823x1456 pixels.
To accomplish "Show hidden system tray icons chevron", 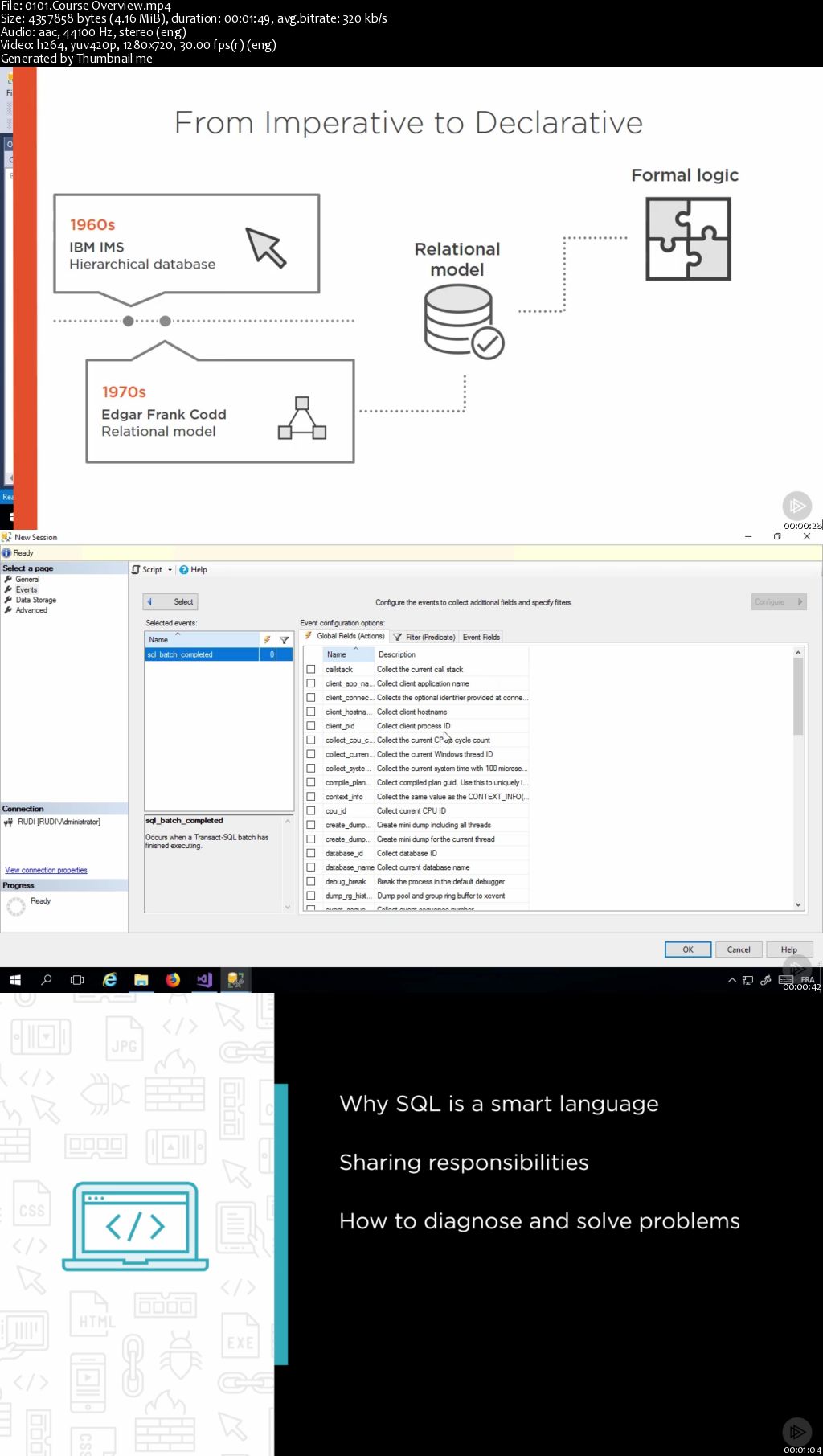I will tap(732, 980).
